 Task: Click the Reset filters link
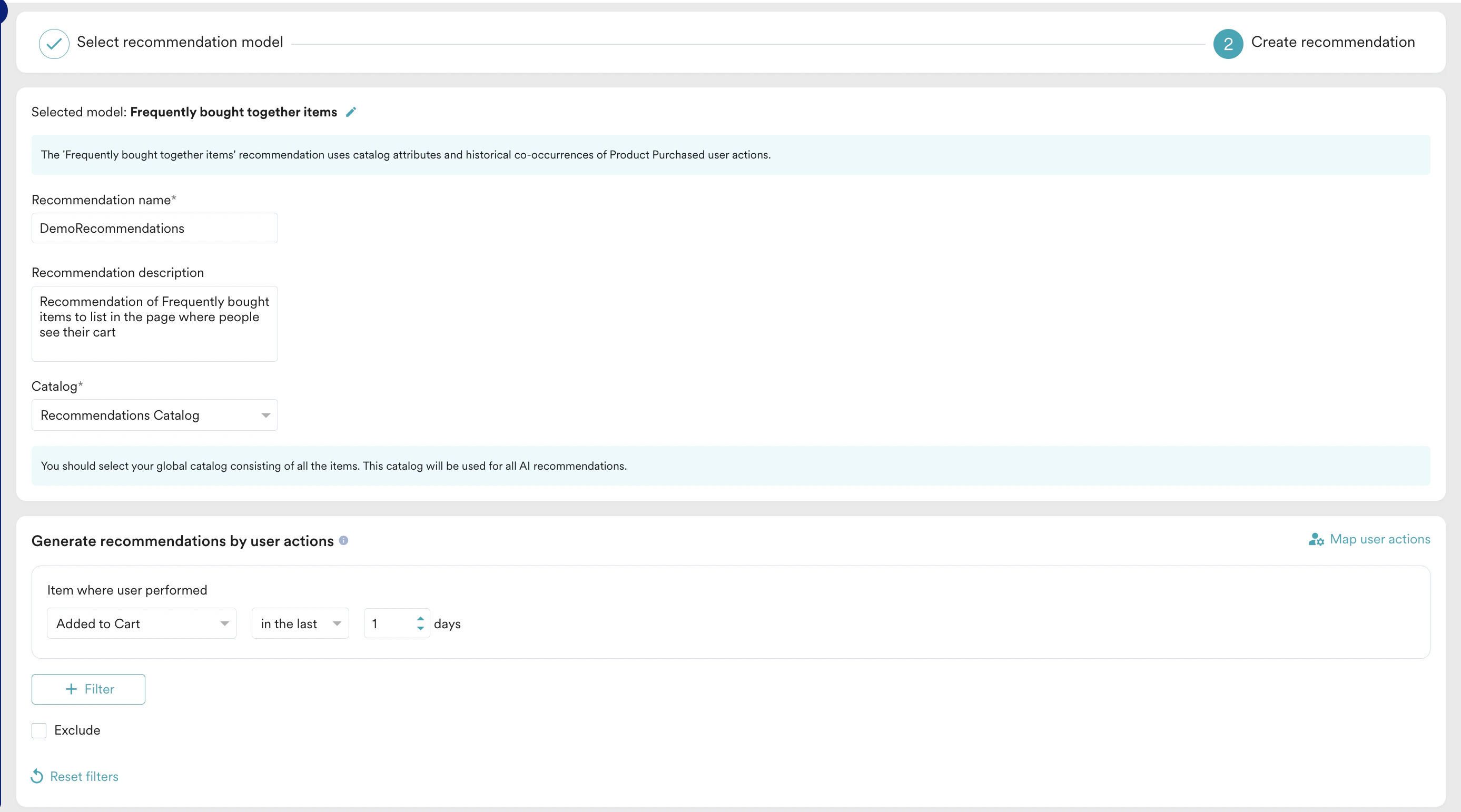84,776
